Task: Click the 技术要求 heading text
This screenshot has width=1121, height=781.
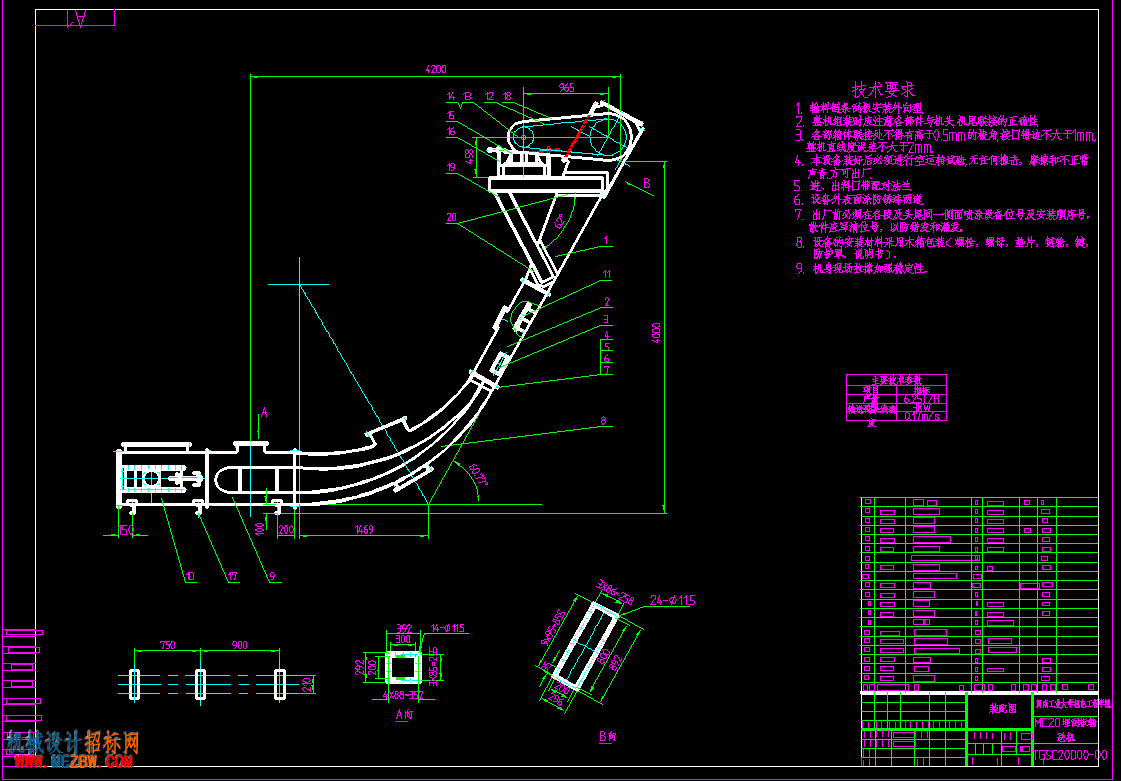Action: (x=883, y=90)
